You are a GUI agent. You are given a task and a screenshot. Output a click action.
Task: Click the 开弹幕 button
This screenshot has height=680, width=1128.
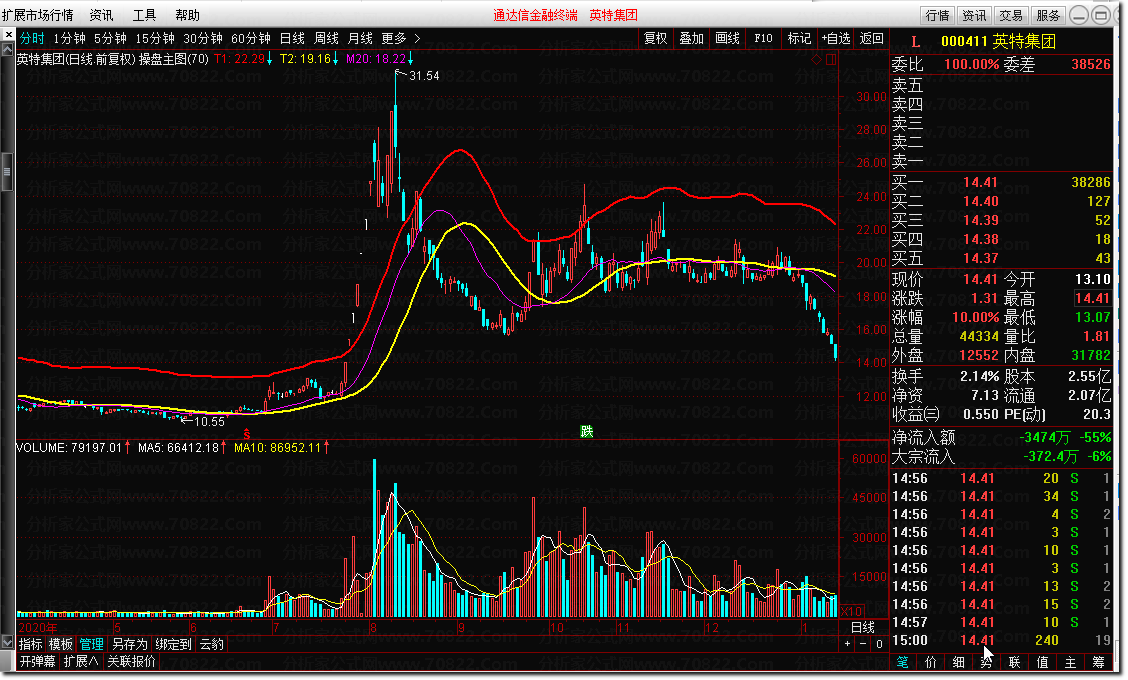pyautogui.click(x=37, y=661)
